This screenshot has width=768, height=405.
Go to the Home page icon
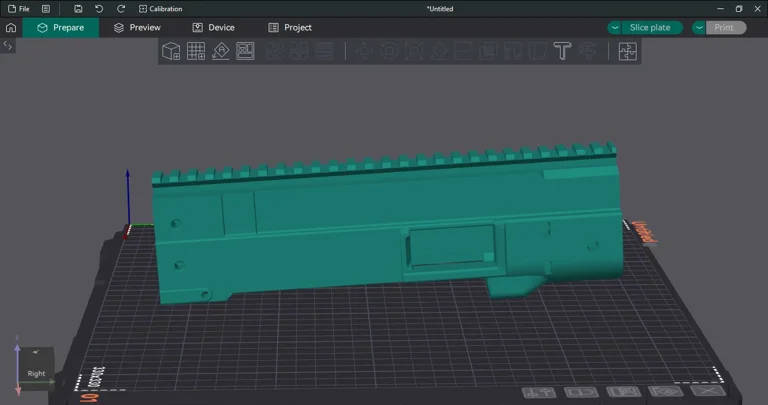click(11, 28)
